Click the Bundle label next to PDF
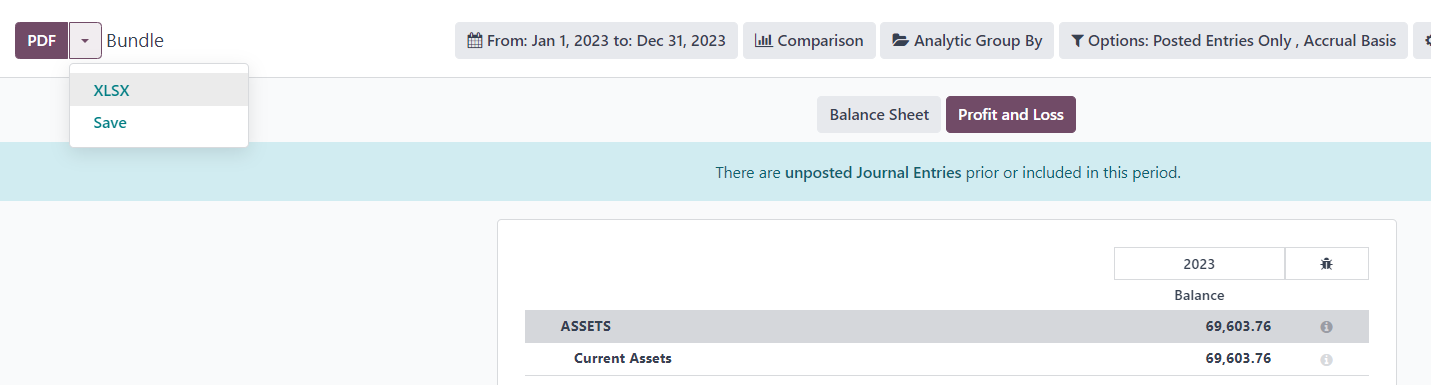Image resolution: width=1431 pixels, height=385 pixels. 135,41
